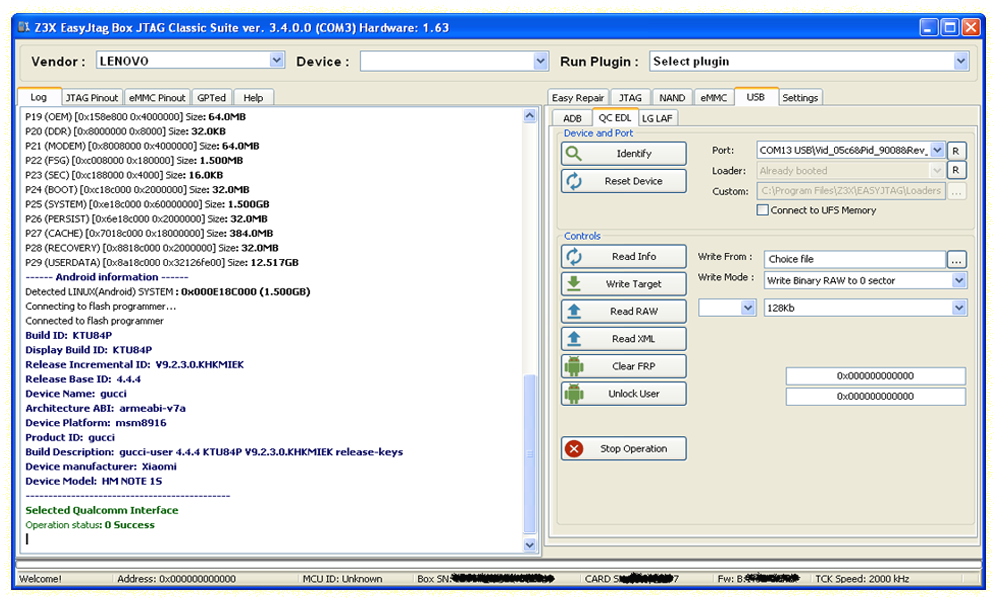
Task: Open the eMMC tab on right panel
Action: (x=714, y=98)
